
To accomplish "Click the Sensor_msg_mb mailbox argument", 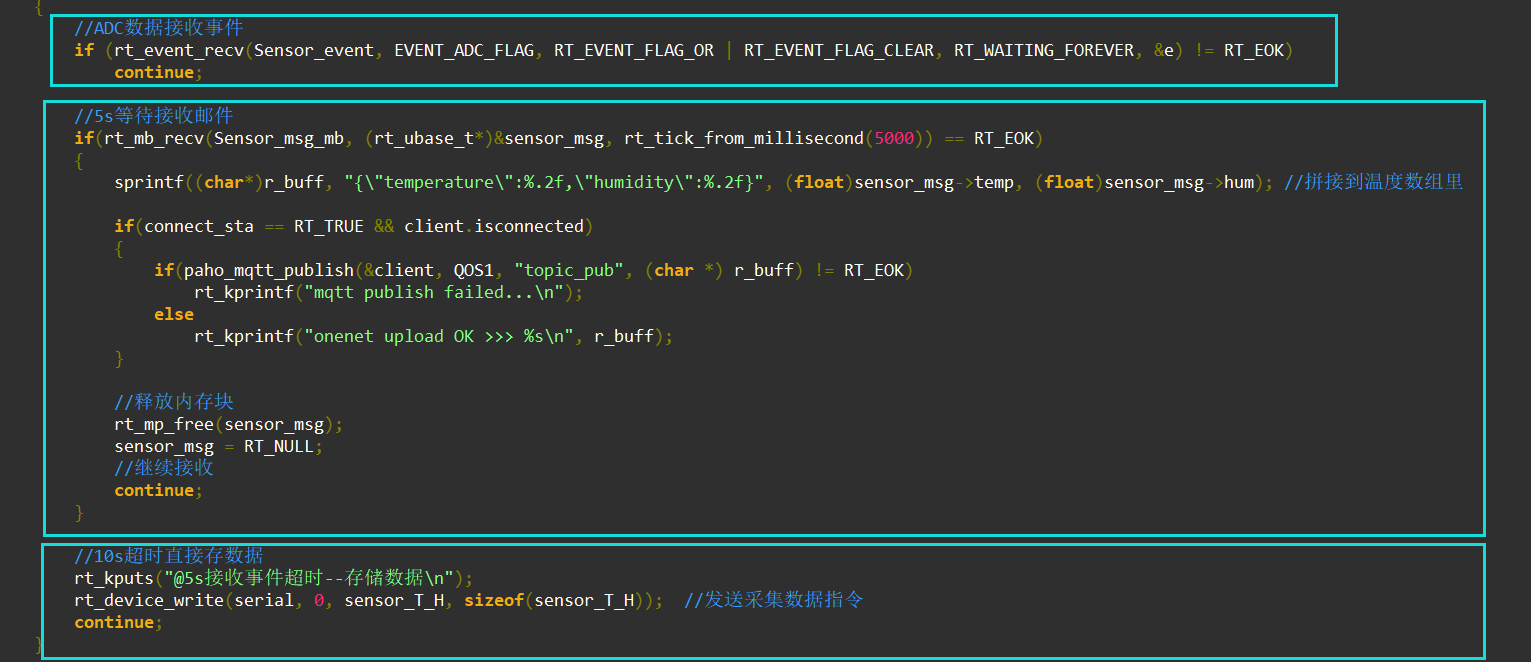I will click(279, 138).
